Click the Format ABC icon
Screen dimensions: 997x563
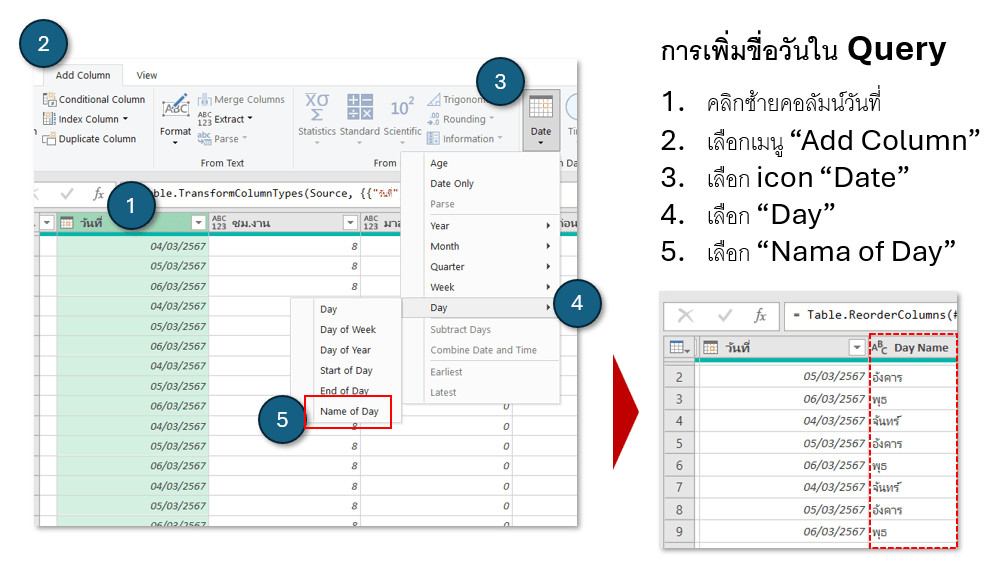point(175,107)
